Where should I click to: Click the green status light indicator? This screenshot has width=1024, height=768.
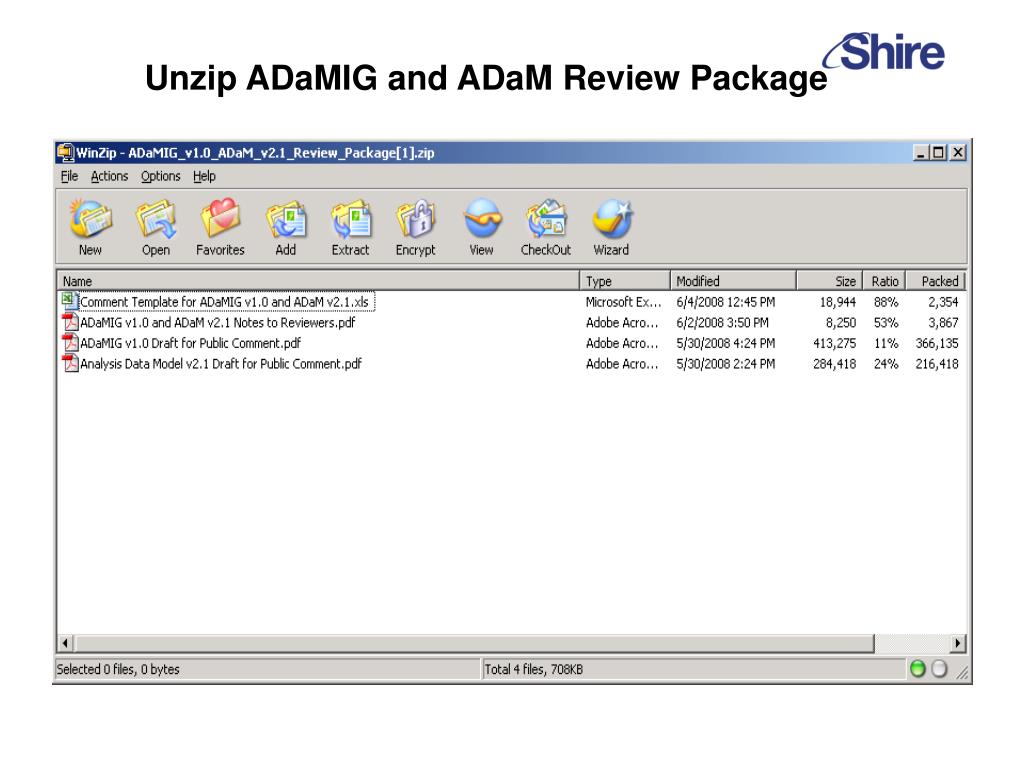(x=918, y=669)
